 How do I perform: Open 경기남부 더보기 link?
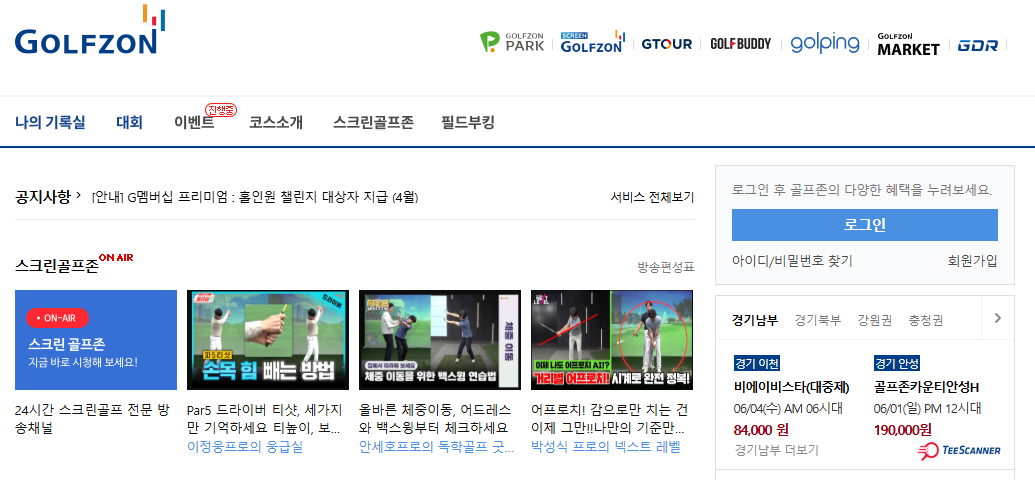(776, 450)
